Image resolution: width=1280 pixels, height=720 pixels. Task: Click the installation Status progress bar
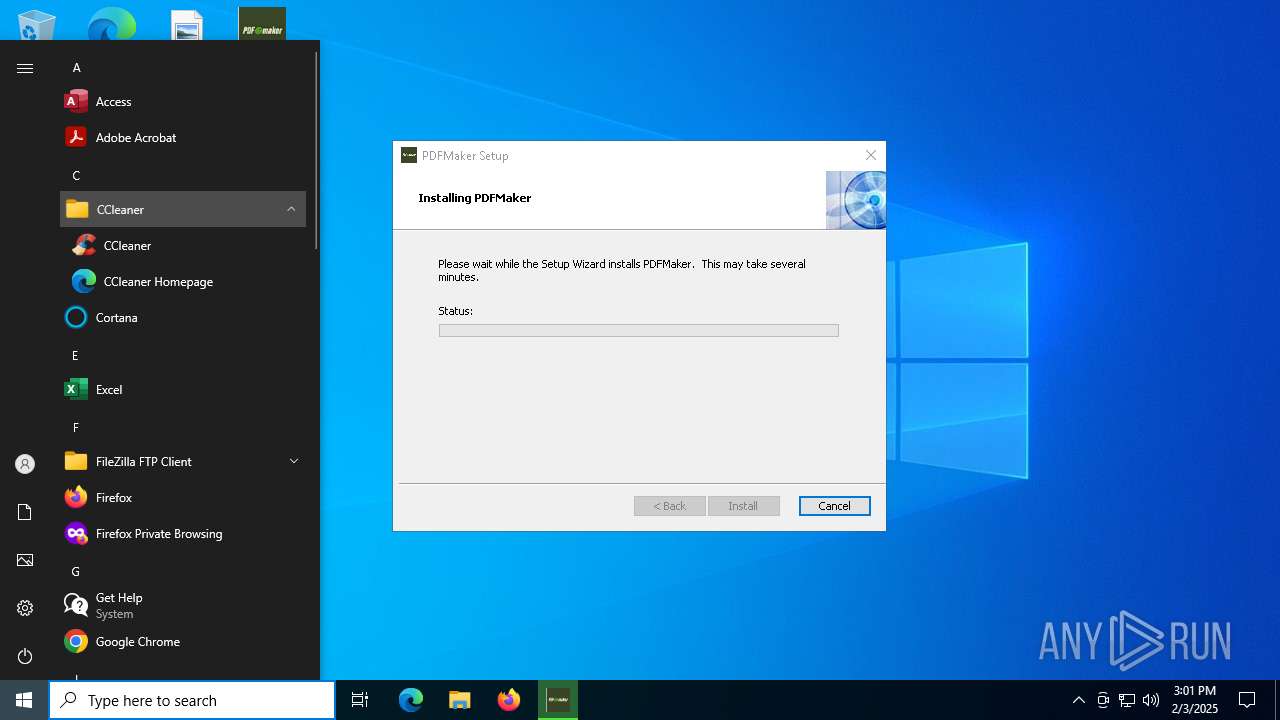coord(638,330)
